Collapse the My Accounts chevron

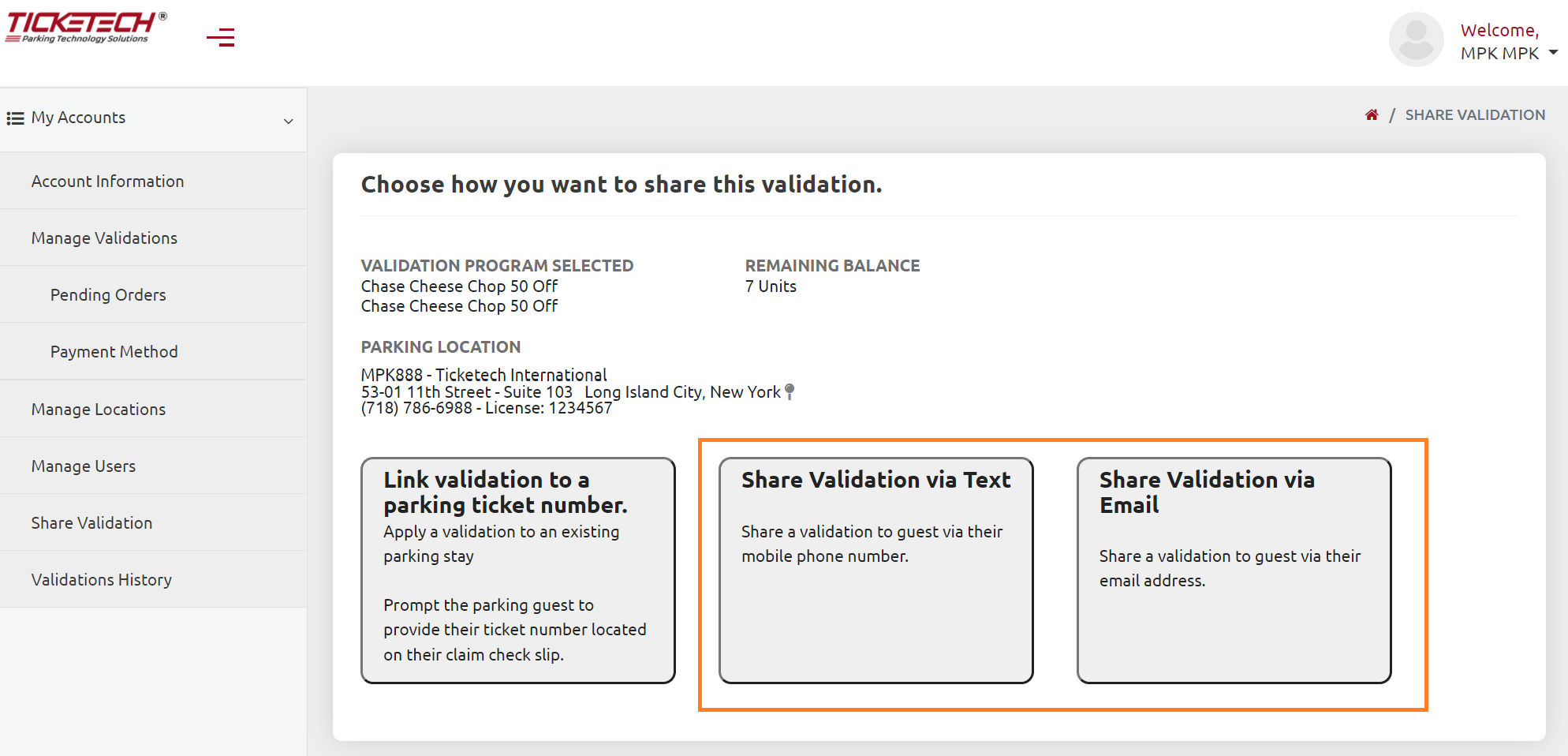(289, 121)
